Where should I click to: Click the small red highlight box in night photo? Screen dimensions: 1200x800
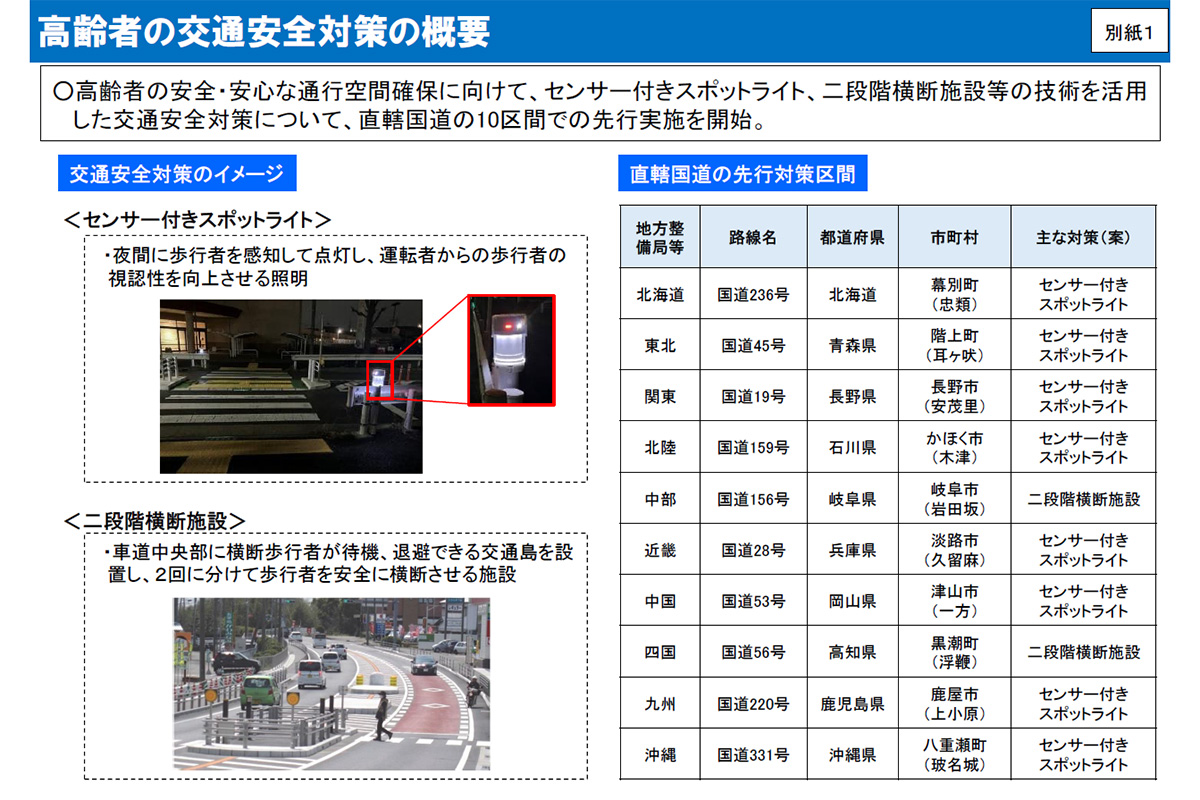point(380,379)
